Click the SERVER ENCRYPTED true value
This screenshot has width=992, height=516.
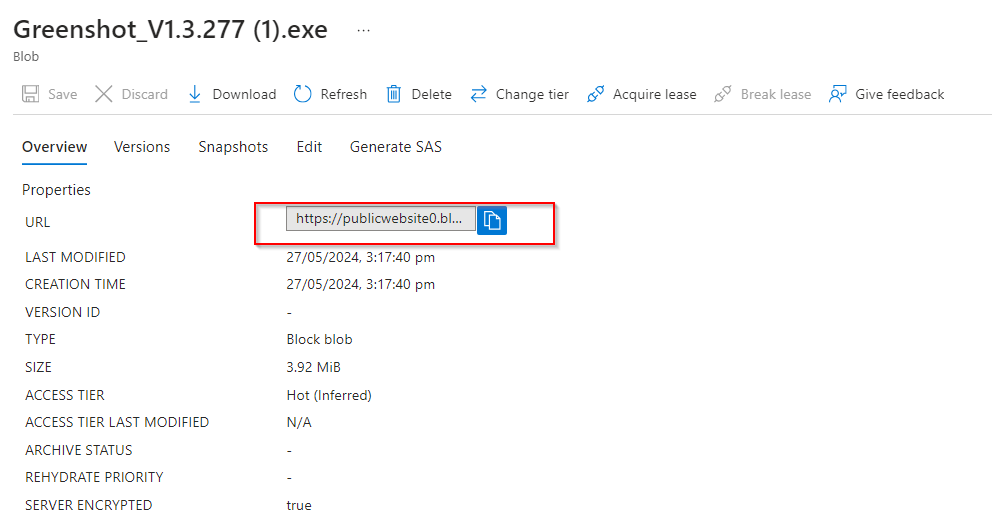299,505
